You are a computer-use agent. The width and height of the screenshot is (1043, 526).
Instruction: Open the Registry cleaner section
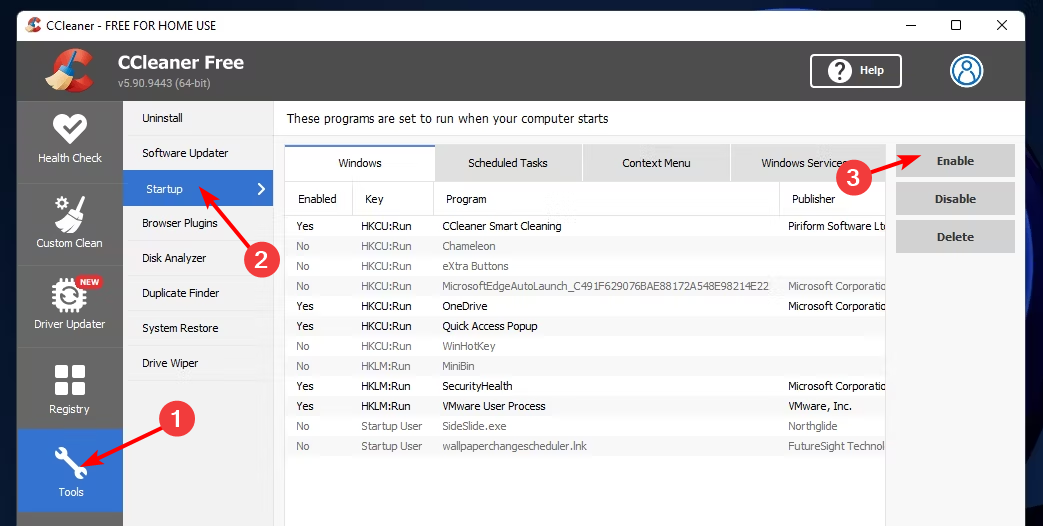70,388
